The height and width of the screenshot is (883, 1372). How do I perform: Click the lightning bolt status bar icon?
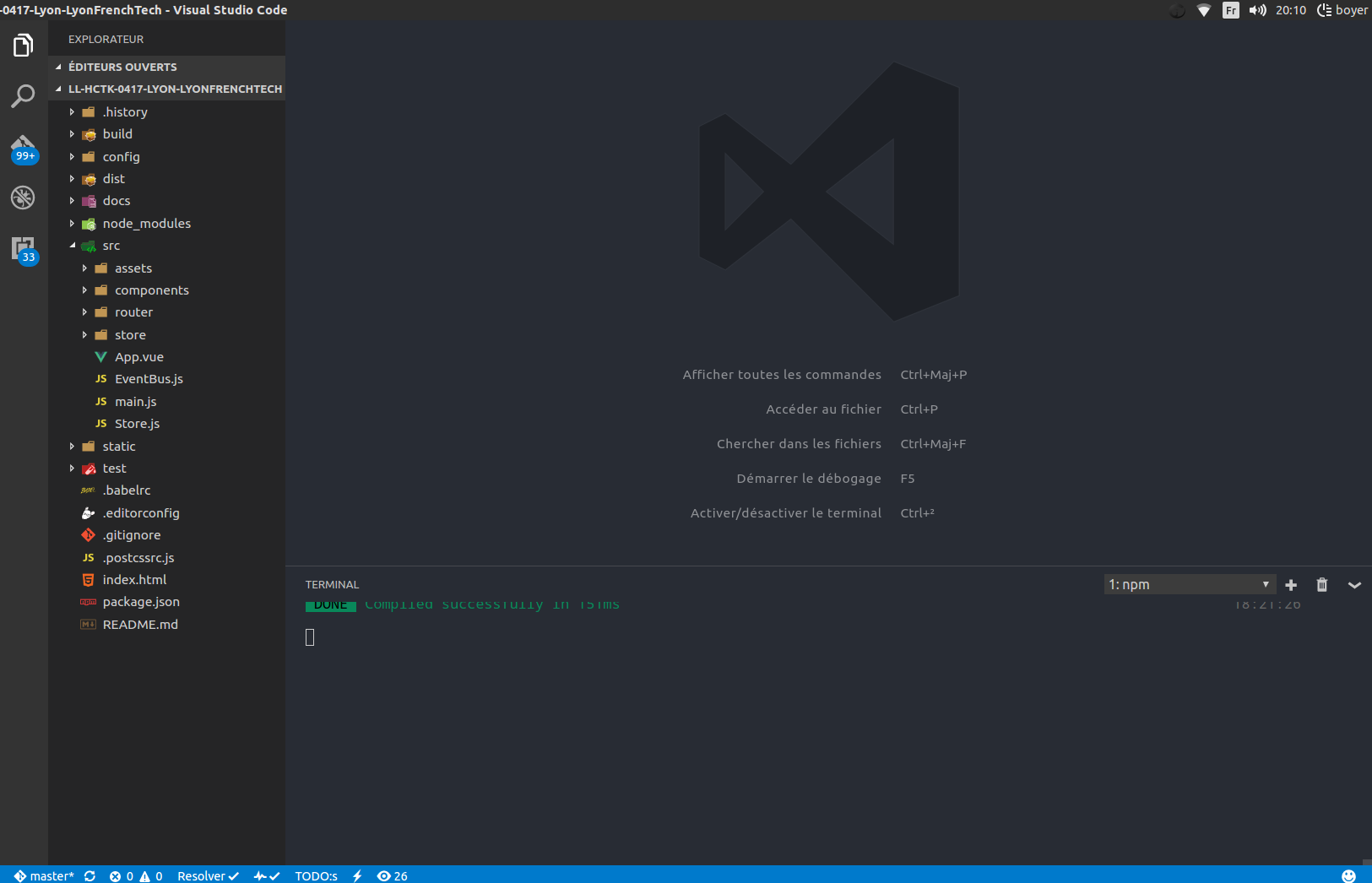tap(357, 875)
